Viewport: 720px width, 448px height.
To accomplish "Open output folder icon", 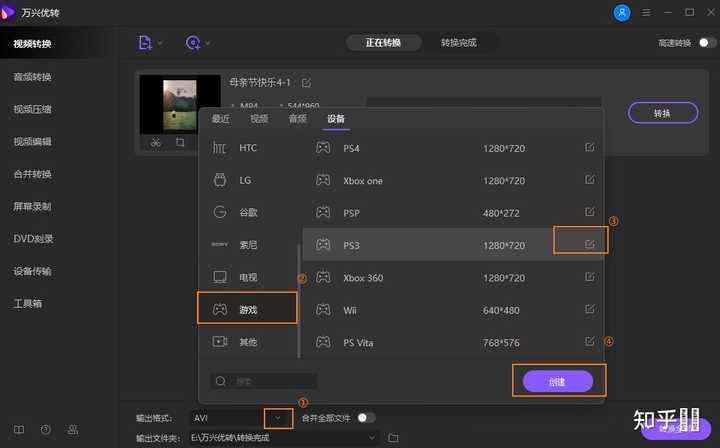I will coord(393,438).
